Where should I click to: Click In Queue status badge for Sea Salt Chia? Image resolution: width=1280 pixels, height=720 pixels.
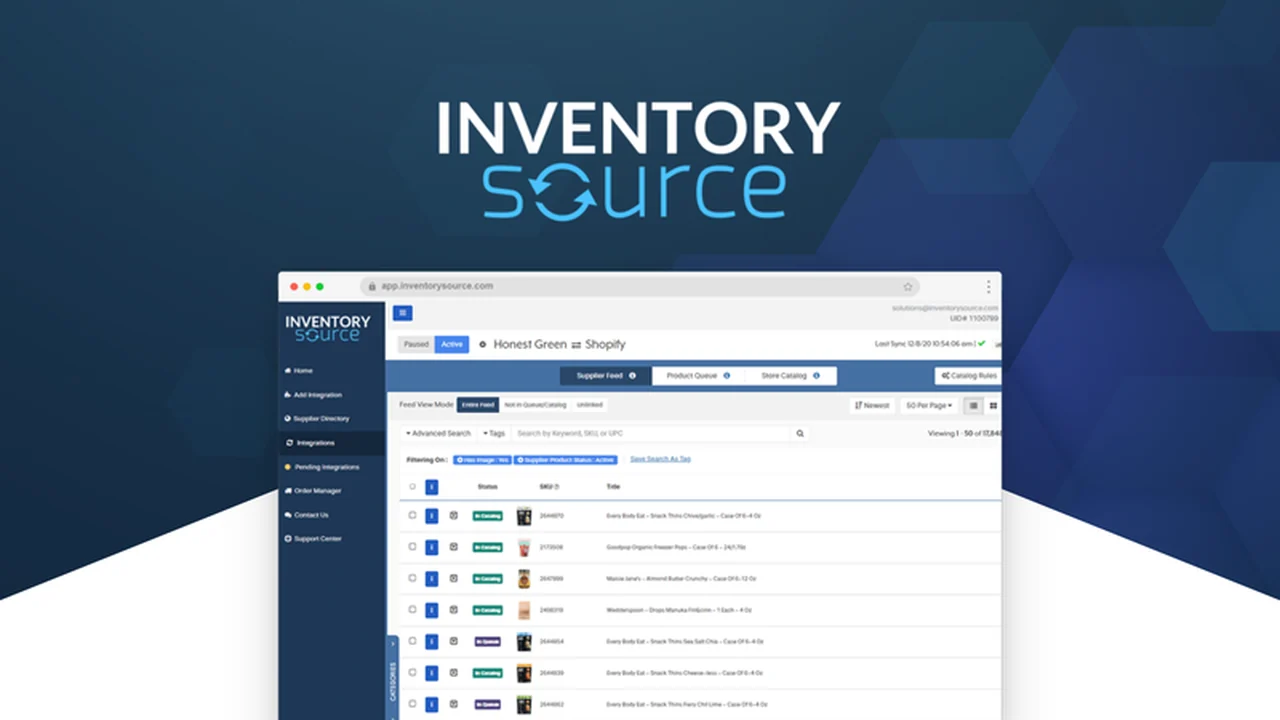pyautogui.click(x=487, y=641)
